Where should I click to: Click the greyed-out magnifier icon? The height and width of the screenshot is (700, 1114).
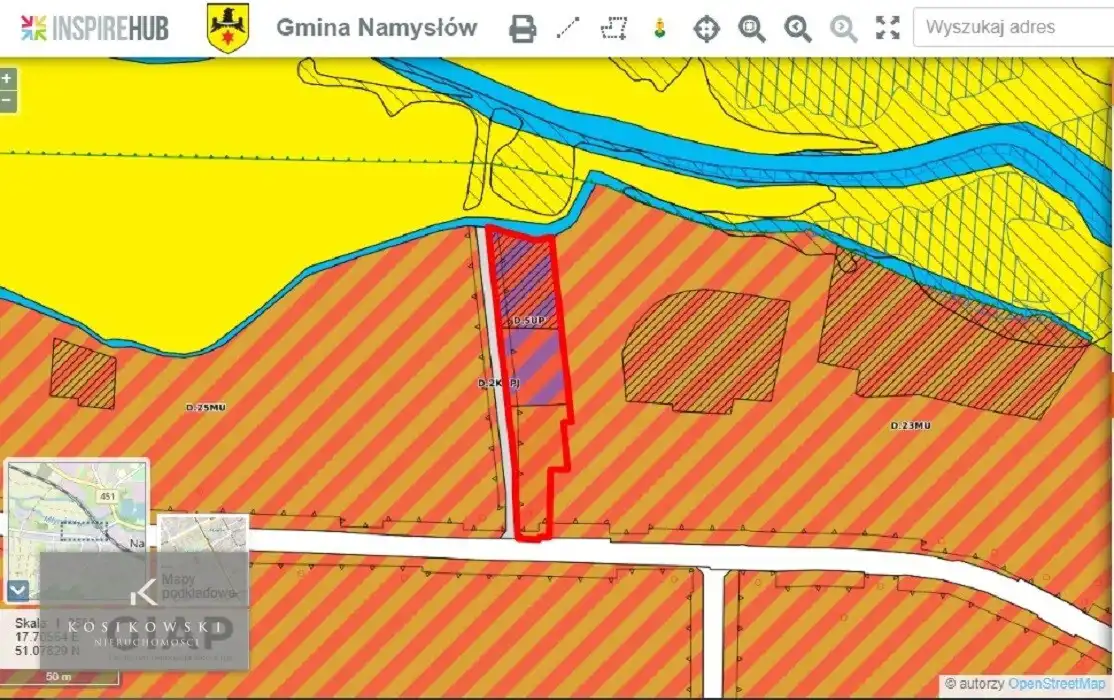843,28
